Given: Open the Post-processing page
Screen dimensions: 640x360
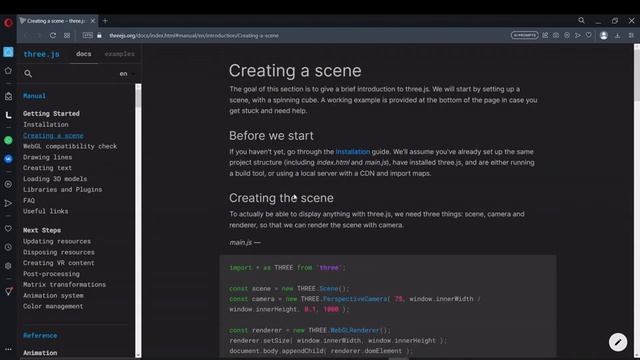Looking at the screenshot, I should click(51, 274).
